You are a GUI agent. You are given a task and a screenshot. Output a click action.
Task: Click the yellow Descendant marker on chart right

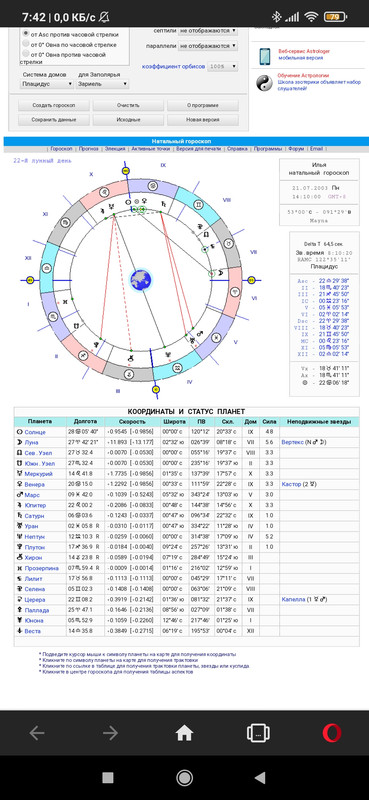pos(251,280)
